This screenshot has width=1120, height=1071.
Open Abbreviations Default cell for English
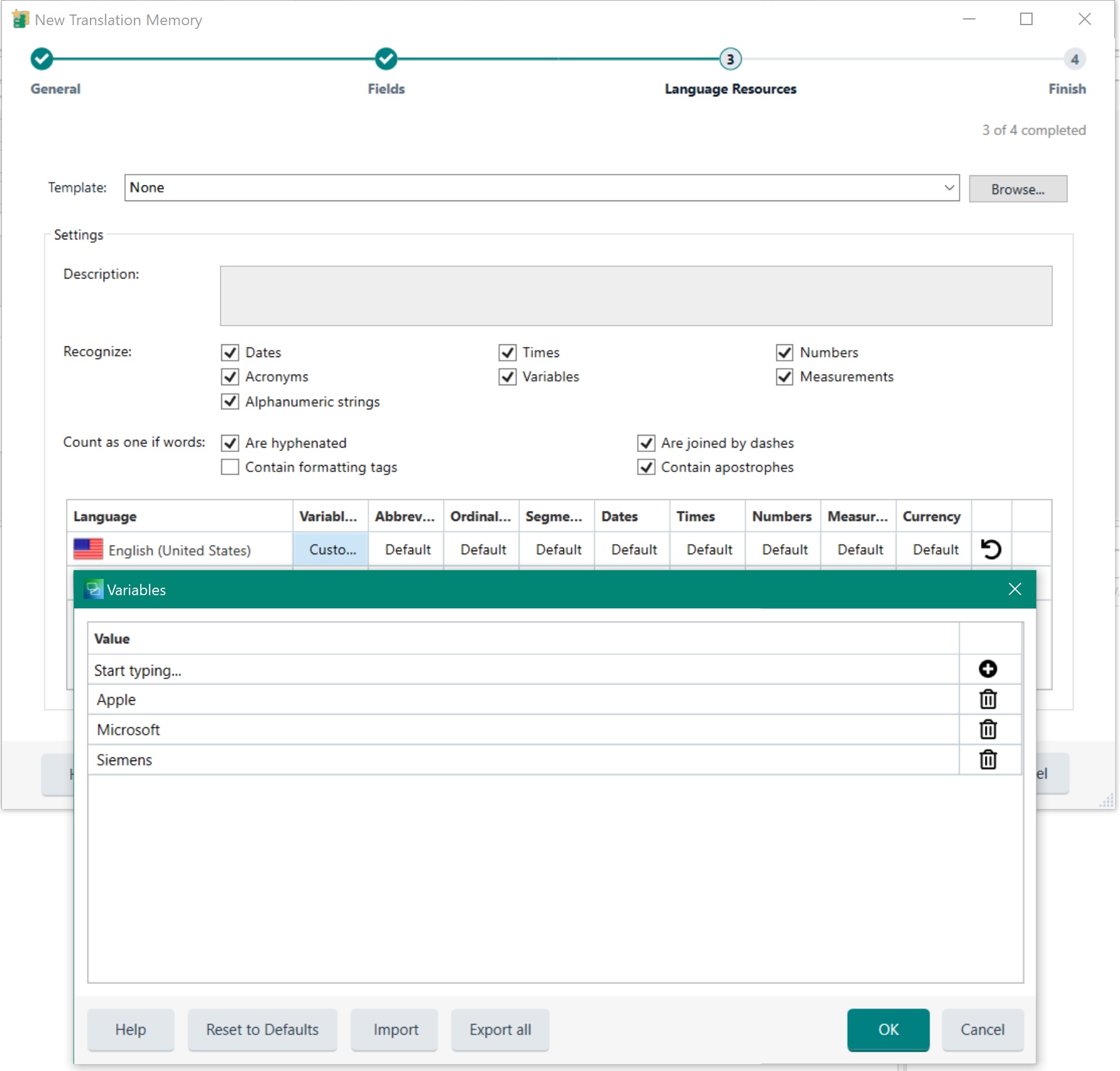[x=407, y=549]
